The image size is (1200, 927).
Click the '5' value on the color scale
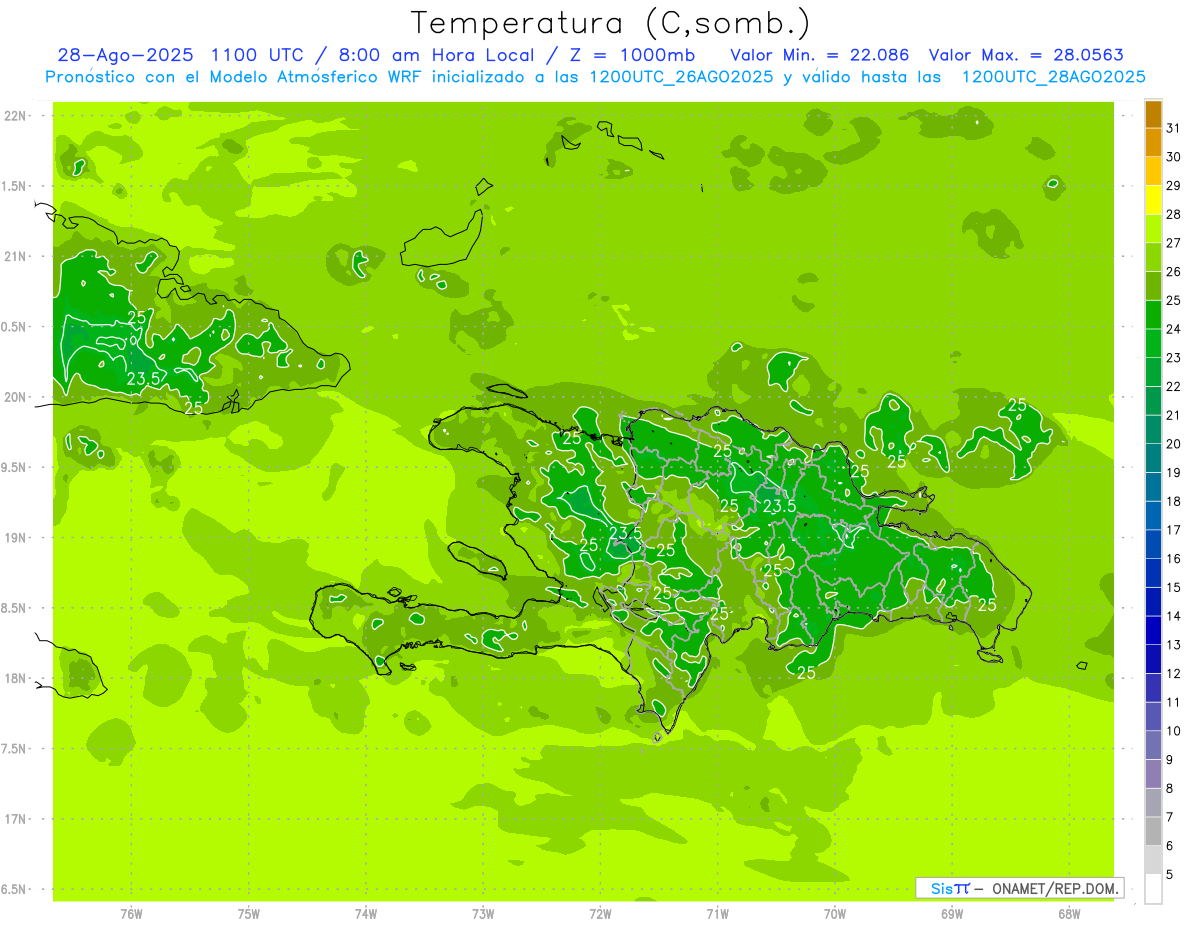coord(1170,874)
